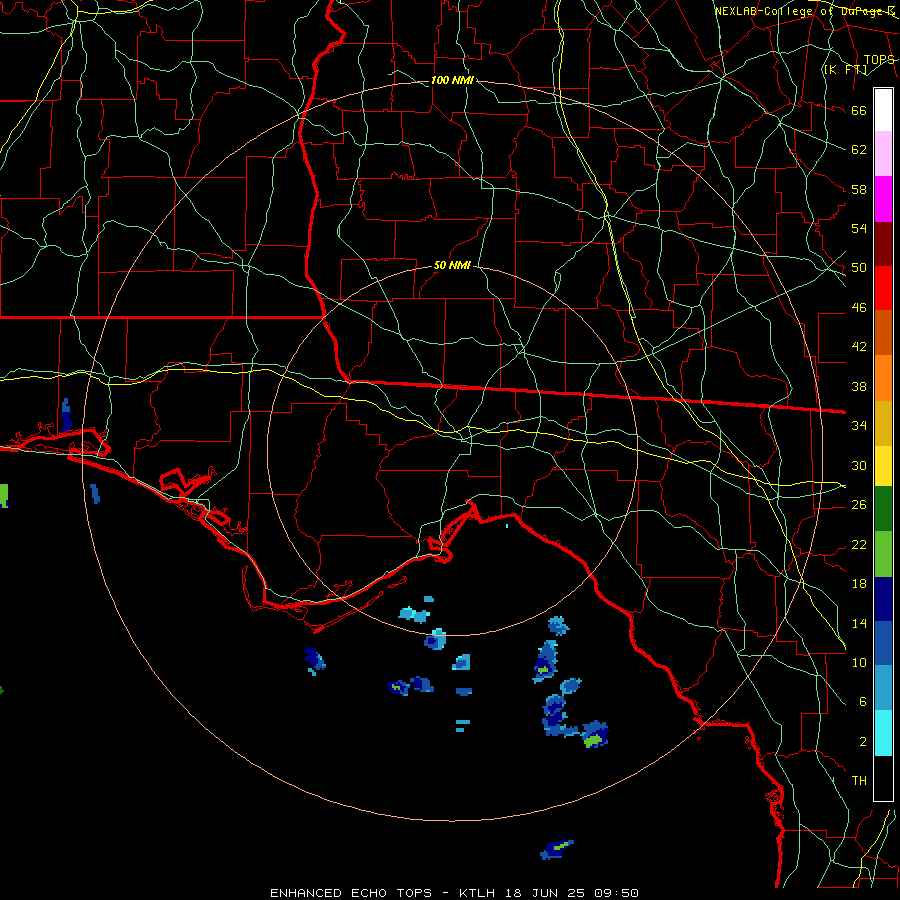Click the "54" scale value
Image resolution: width=900 pixels, height=900 pixels.
point(859,228)
